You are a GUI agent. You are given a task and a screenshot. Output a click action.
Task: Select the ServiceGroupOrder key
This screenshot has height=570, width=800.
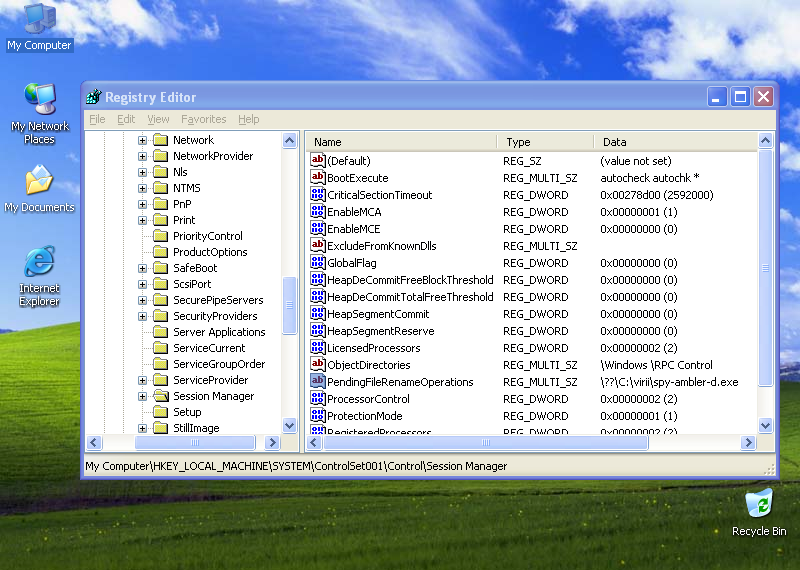click(x=219, y=364)
